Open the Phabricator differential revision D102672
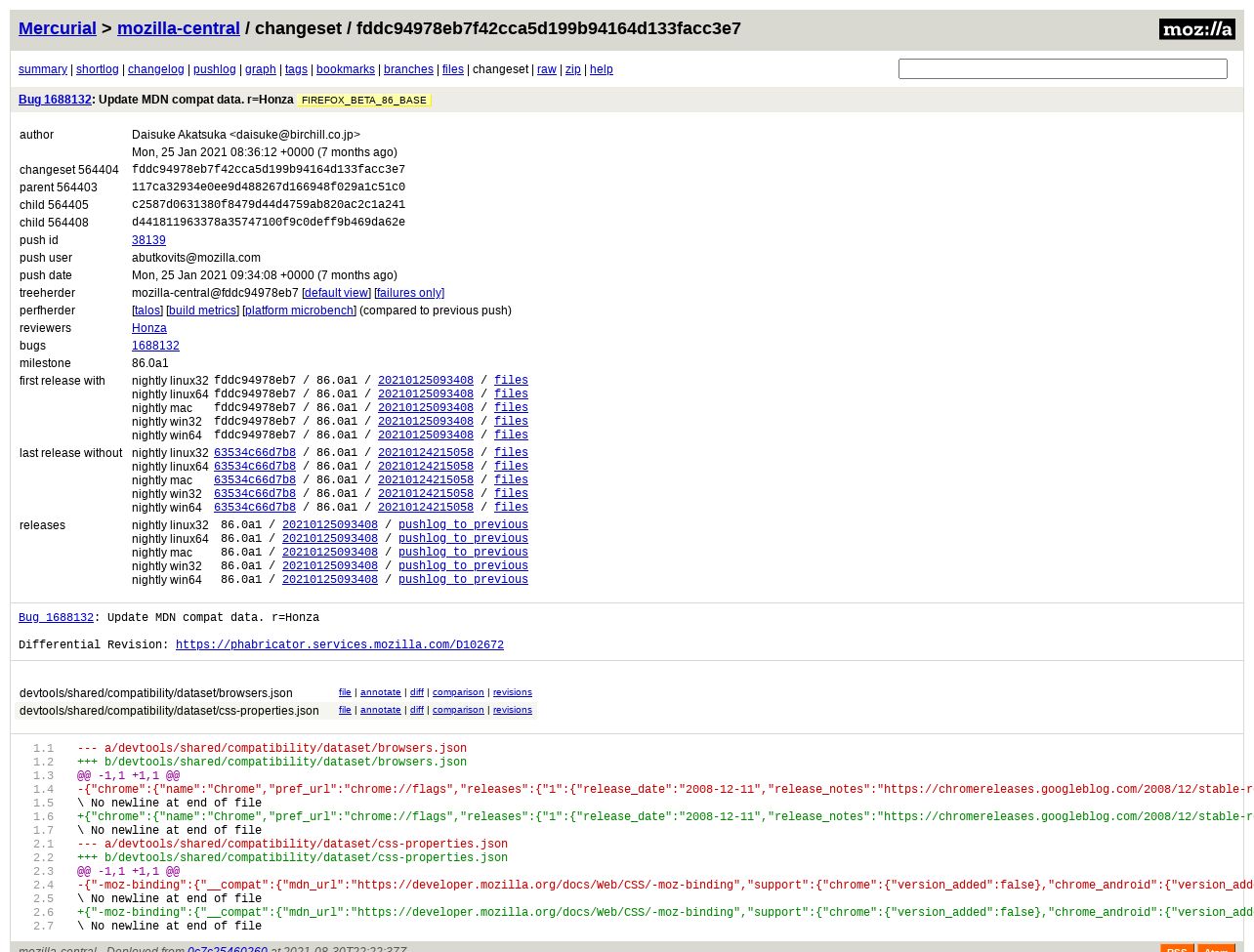Viewport: 1254px width, 952px height. 340,645
